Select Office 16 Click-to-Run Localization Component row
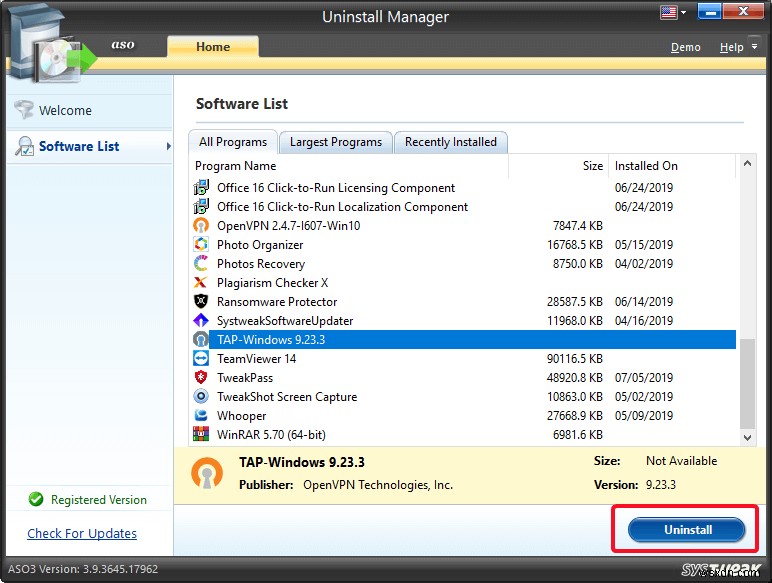The width and height of the screenshot is (772, 583). (463, 206)
